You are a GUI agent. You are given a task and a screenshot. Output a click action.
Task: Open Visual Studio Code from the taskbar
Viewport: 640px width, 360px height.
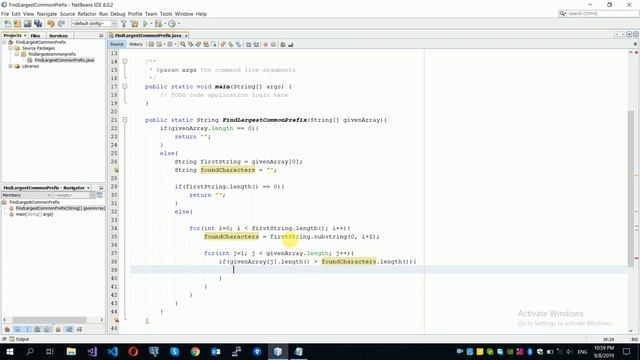coord(113,351)
